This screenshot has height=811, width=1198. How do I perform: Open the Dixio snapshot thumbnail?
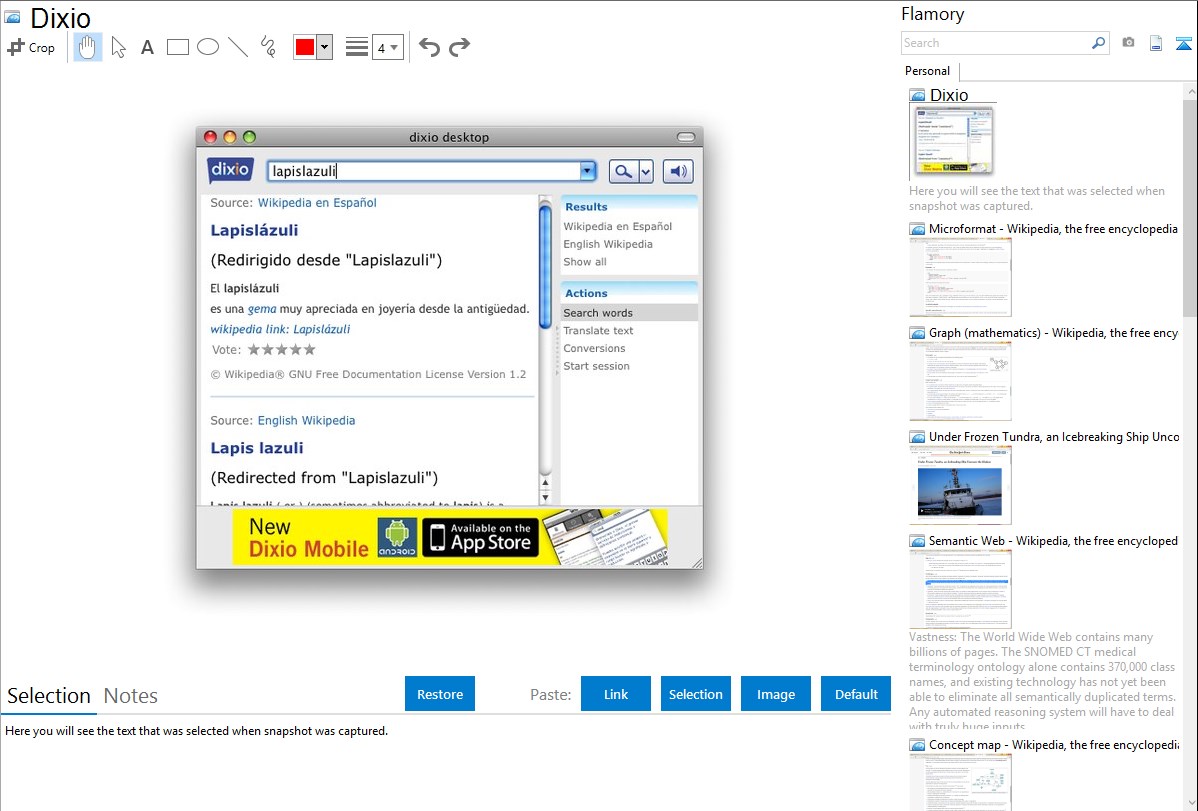952,141
